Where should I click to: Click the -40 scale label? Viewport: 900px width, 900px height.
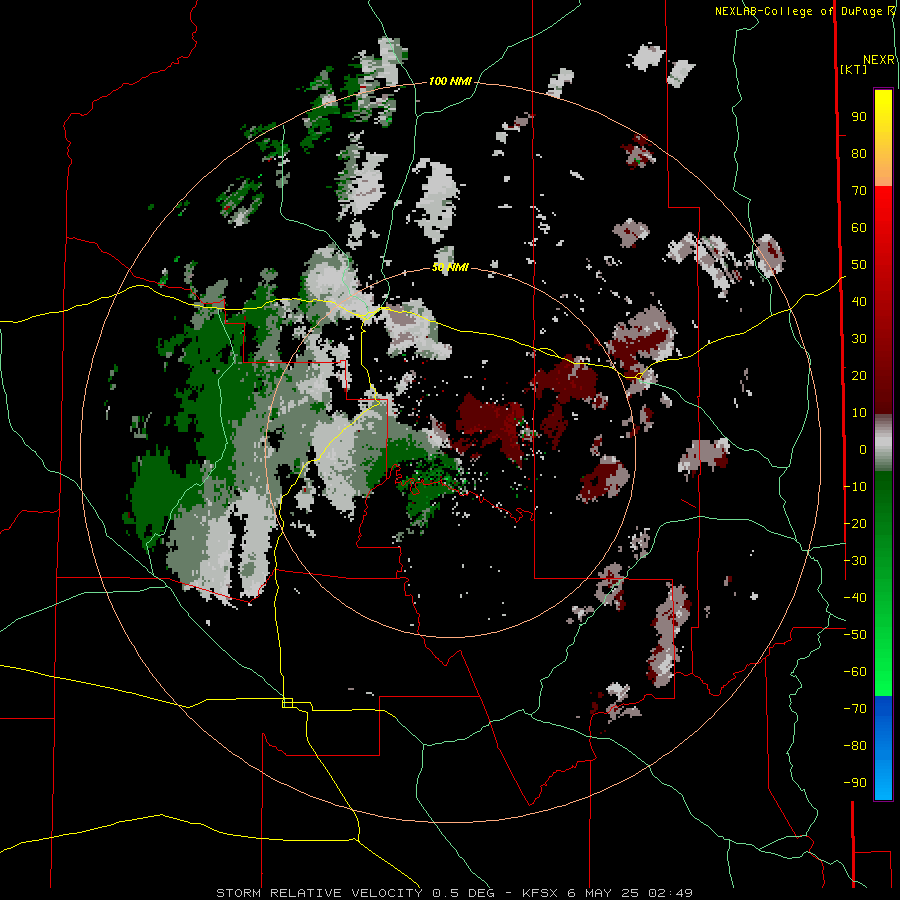(855, 598)
